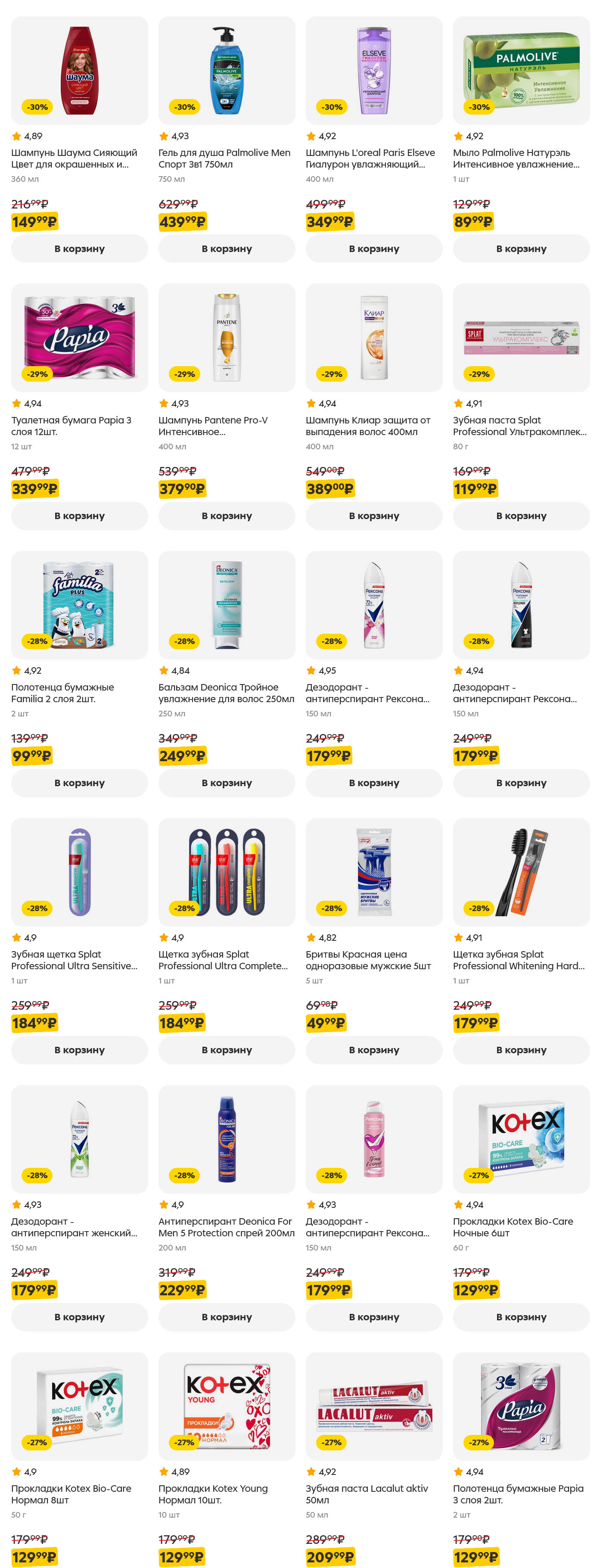Click the -30% badge on Palmolive Натурэль soap

(479, 107)
